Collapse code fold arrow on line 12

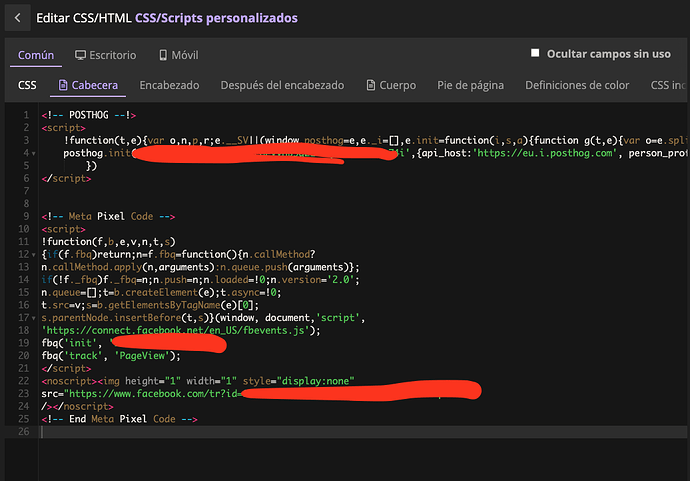(33, 255)
